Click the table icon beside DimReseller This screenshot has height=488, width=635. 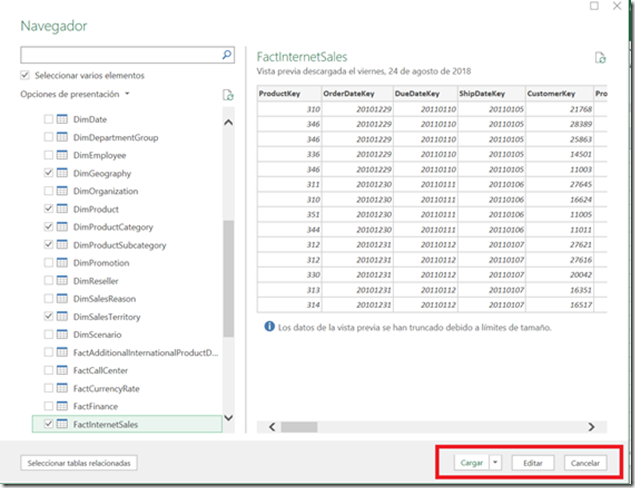point(62,281)
